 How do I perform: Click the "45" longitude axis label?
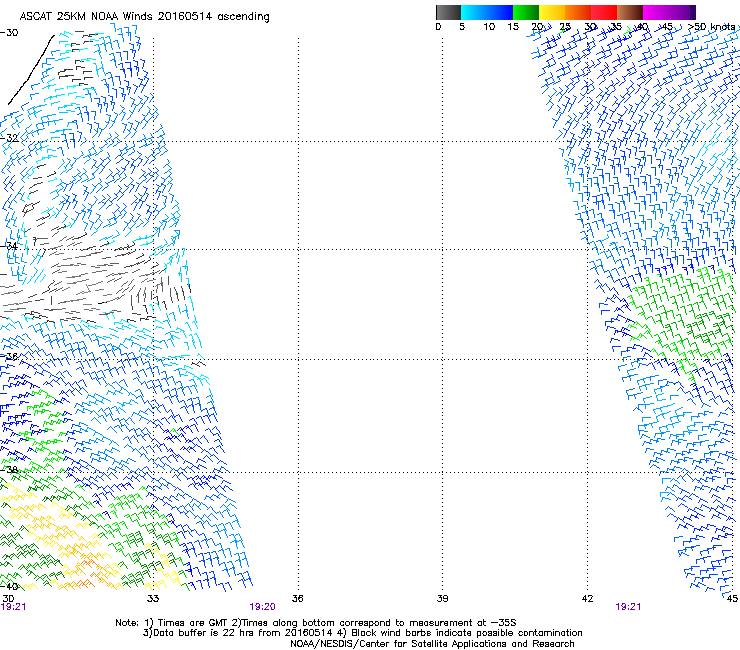[x=732, y=599]
